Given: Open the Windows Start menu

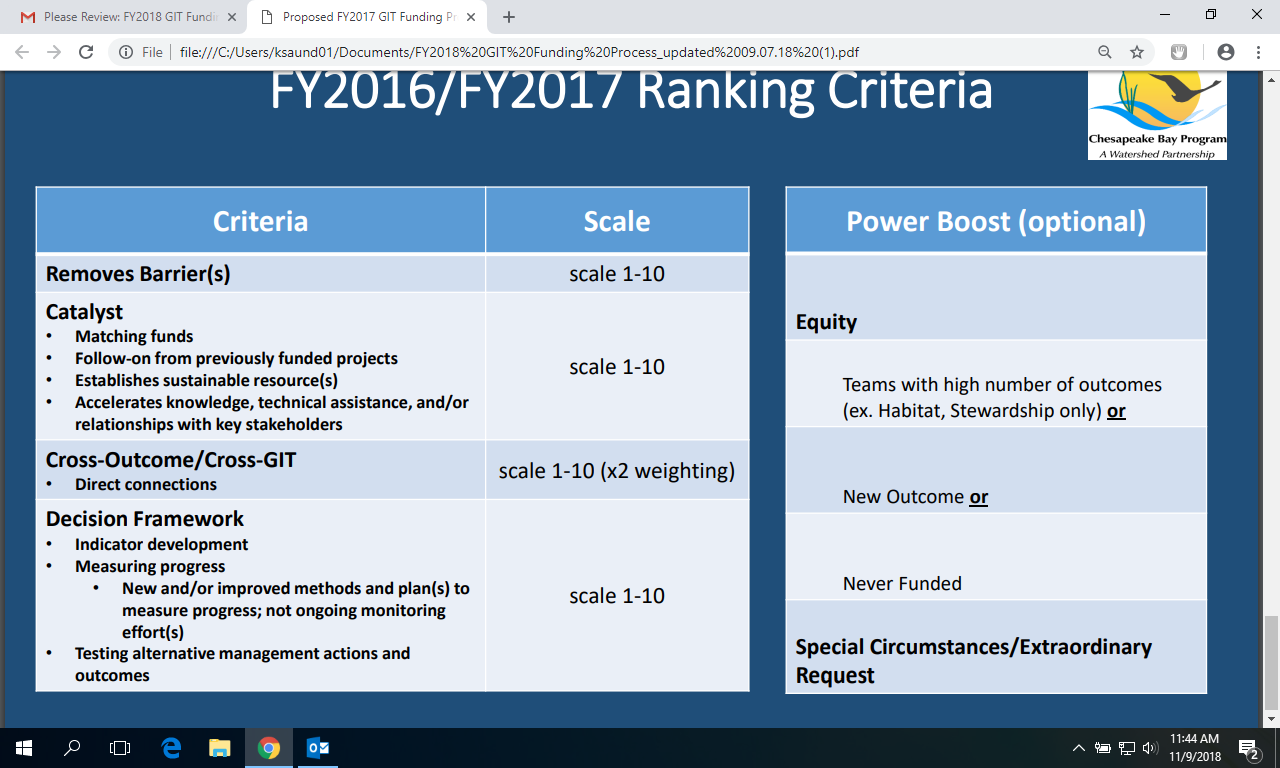Looking at the screenshot, I should [23, 747].
